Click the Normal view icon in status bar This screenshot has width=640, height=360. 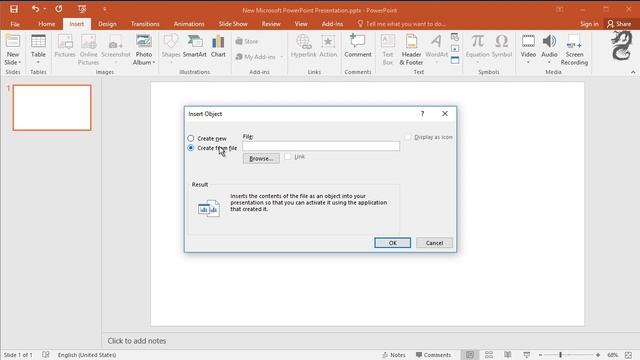click(470, 355)
